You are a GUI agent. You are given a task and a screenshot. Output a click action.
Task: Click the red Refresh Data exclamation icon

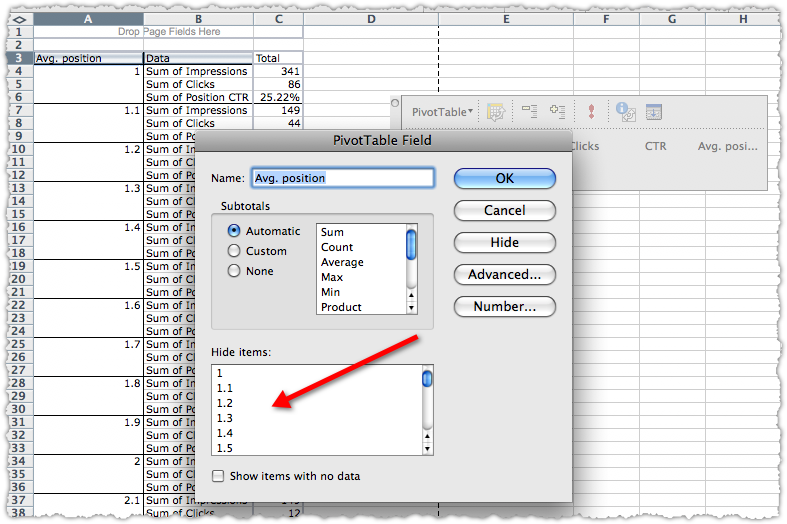pos(591,111)
